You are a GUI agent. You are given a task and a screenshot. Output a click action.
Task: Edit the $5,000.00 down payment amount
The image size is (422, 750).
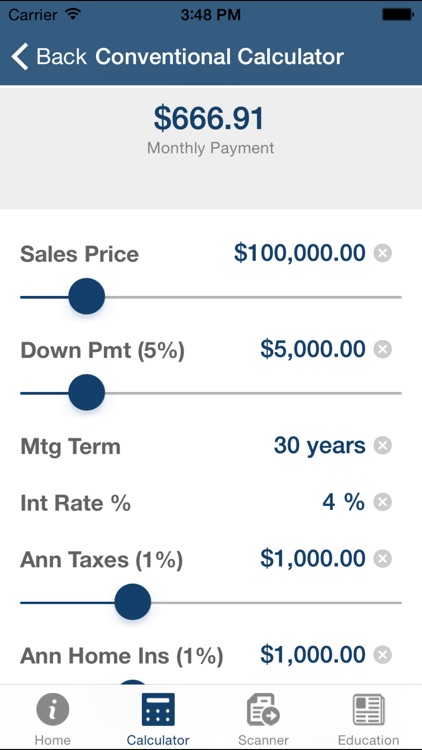313,349
